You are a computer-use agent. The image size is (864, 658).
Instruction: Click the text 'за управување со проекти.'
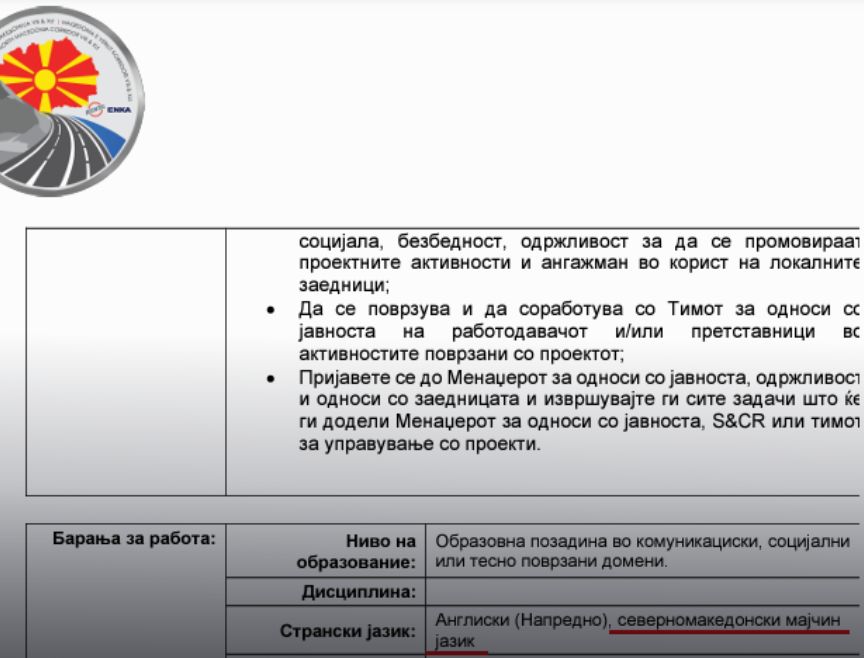tap(419, 444)
